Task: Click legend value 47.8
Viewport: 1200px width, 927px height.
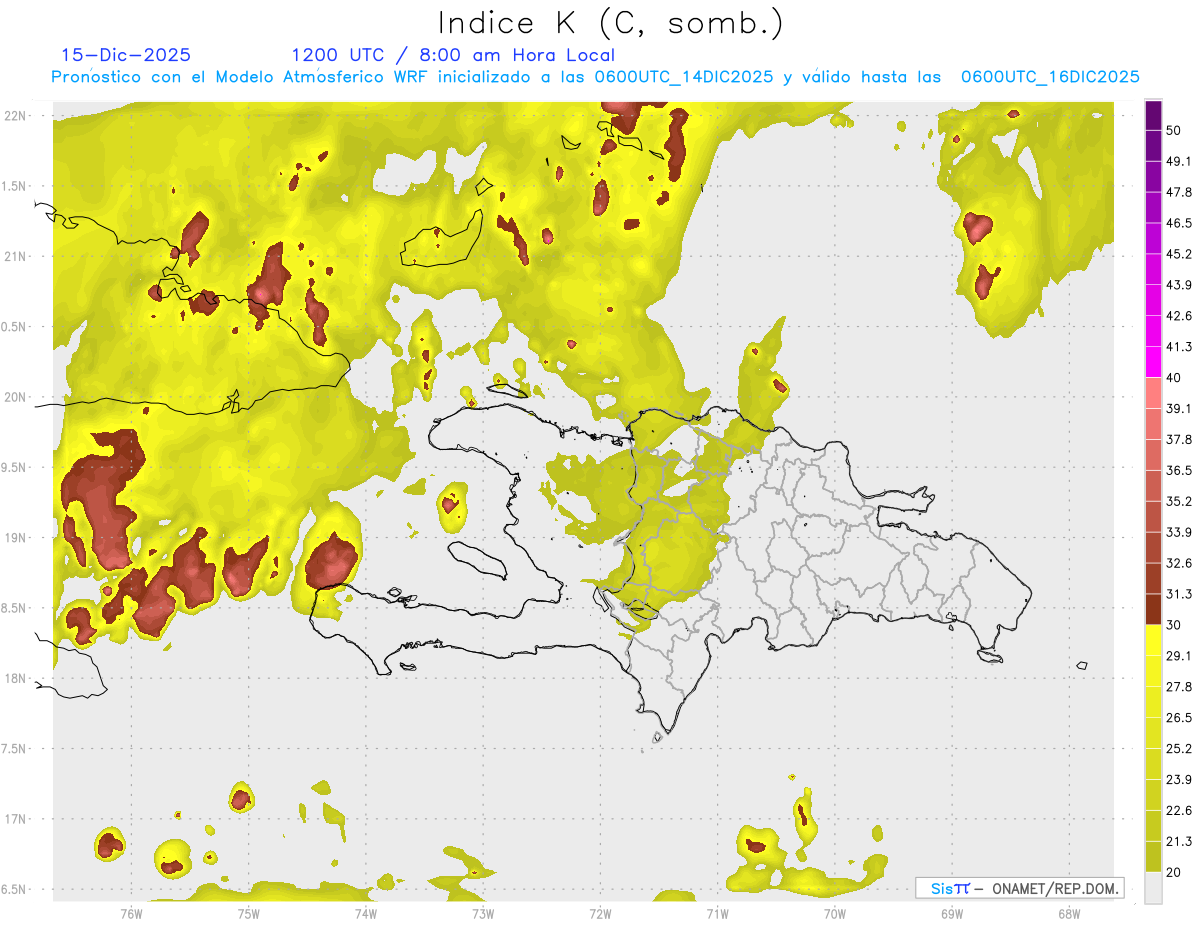Action: click(1179, 192)
